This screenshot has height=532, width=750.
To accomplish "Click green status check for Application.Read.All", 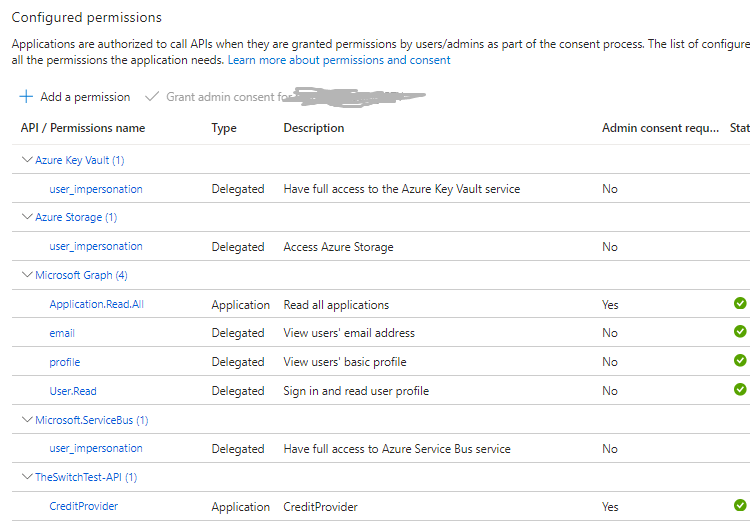I will (x=740, y=303).
